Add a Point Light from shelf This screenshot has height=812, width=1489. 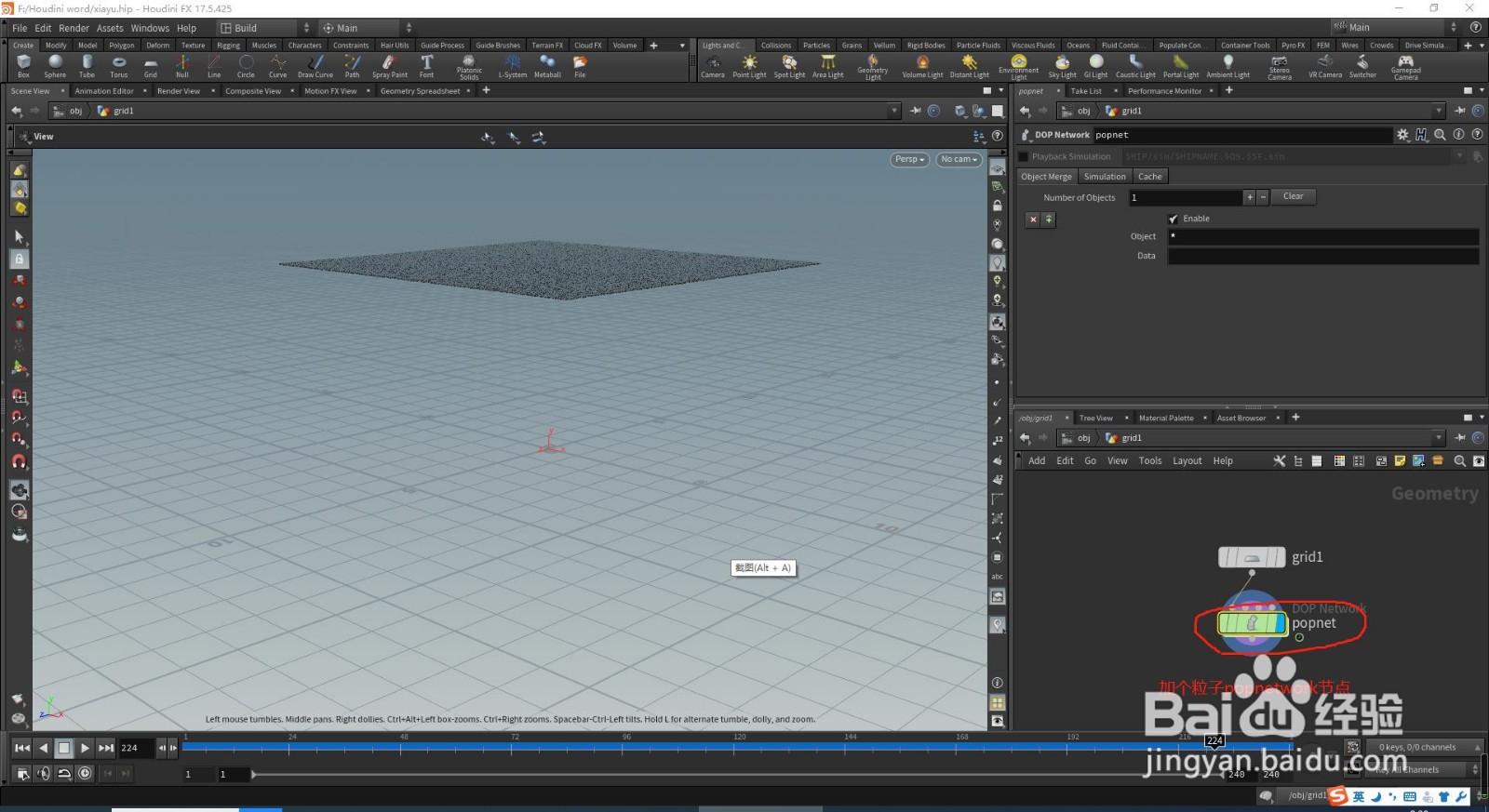point(749,65)
